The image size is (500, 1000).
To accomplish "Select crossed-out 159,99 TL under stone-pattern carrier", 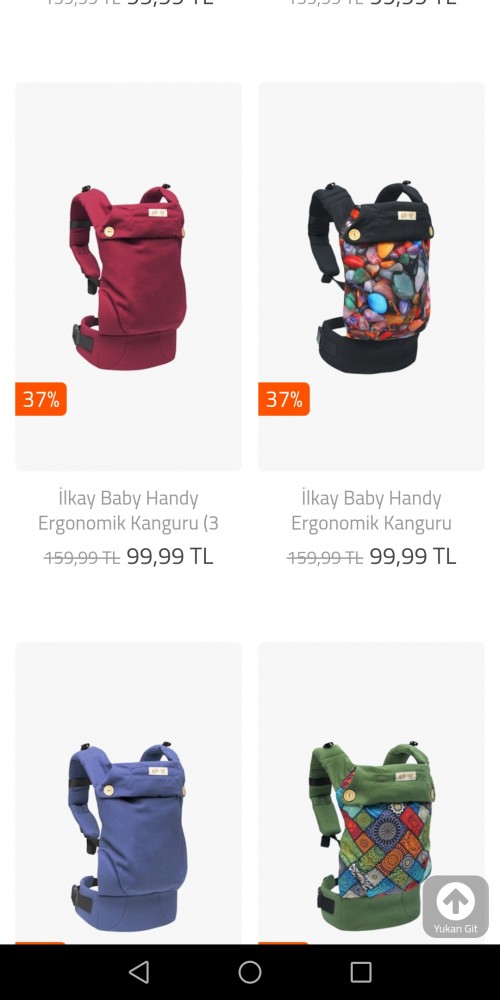I will click(x=325, y=558).
